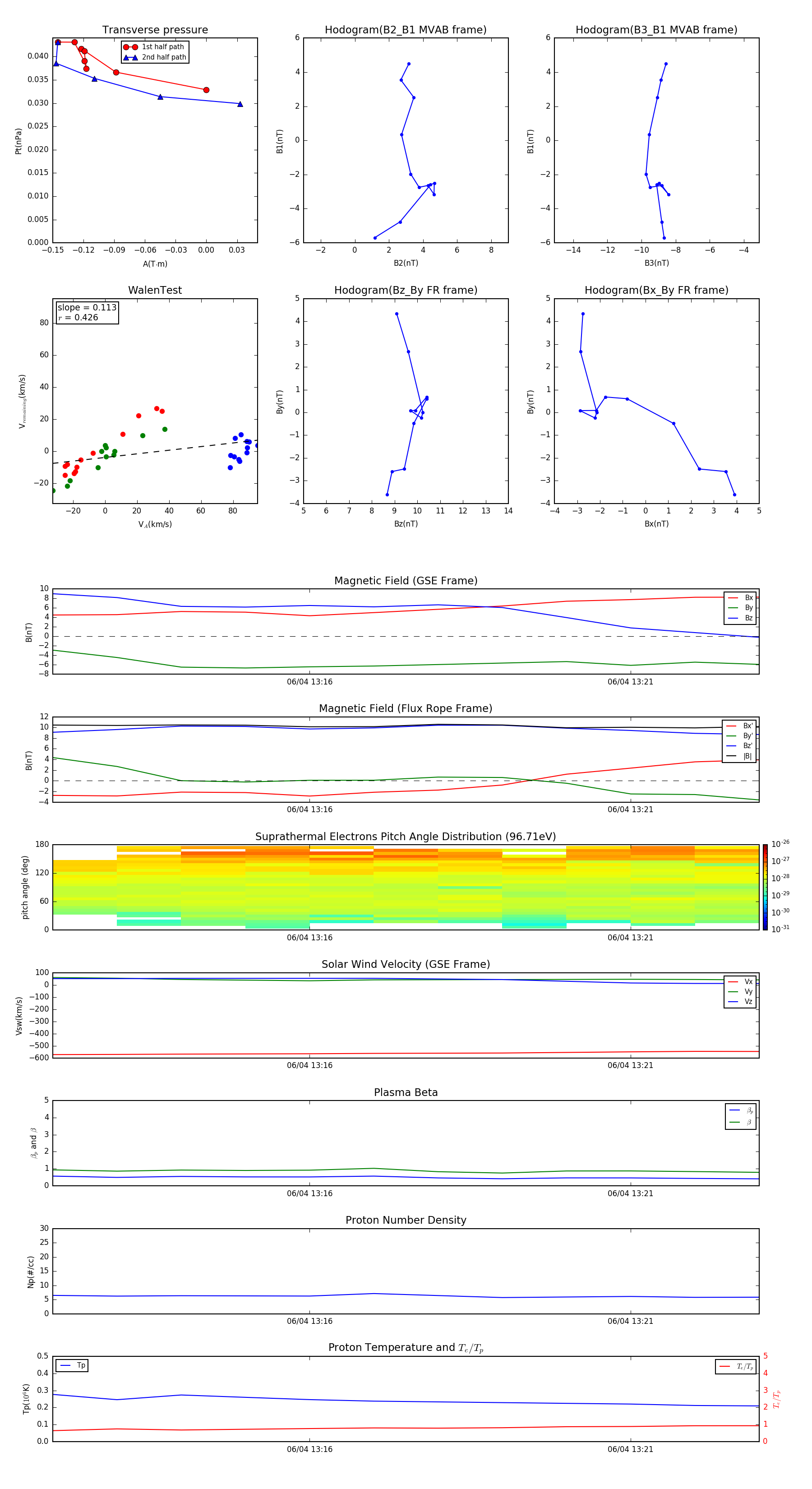The height and width of the screenshot is (1489, 812).
Task: Click '06/04 13:16' tick under Solar Wind Velocity
Action: tap(310, 1065)
